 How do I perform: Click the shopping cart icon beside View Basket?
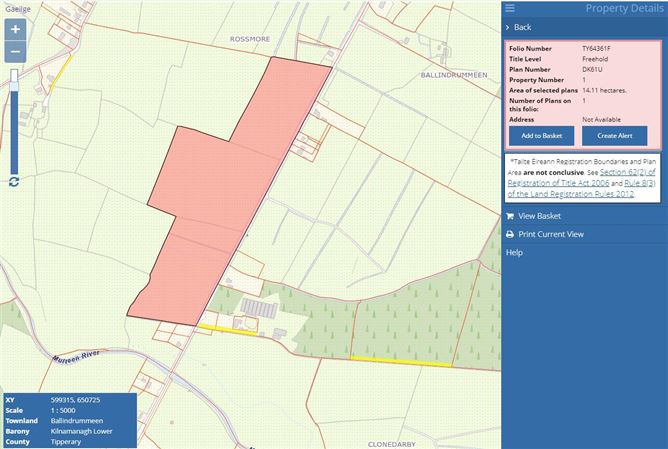[510, 216]
